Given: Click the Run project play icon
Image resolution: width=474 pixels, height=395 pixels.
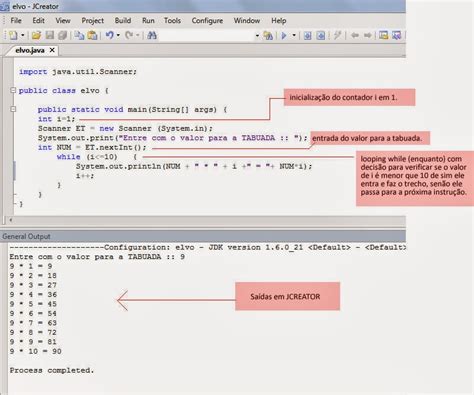Looking at the screenshot, I should 284,35.
